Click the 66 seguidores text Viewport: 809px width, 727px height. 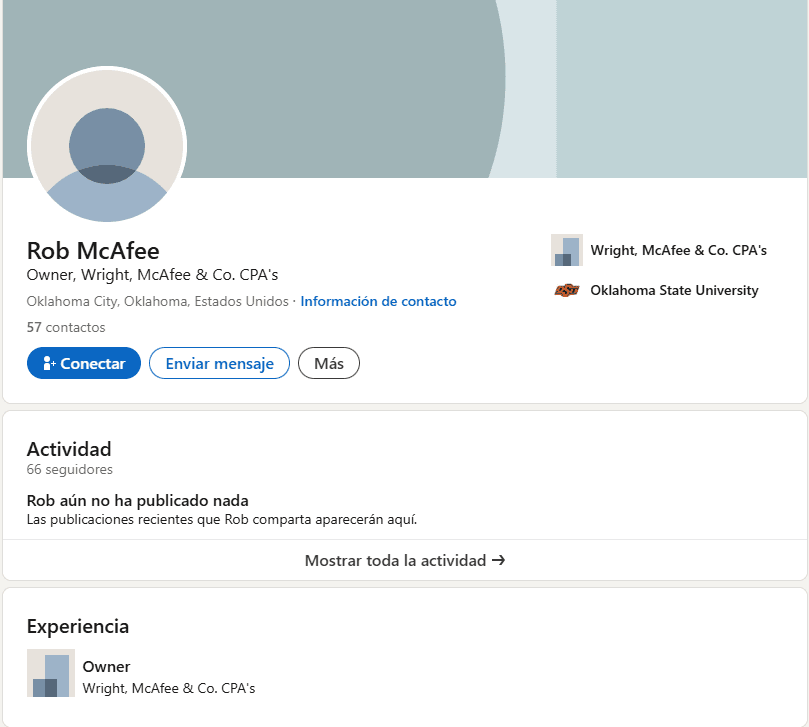(70, 469)
